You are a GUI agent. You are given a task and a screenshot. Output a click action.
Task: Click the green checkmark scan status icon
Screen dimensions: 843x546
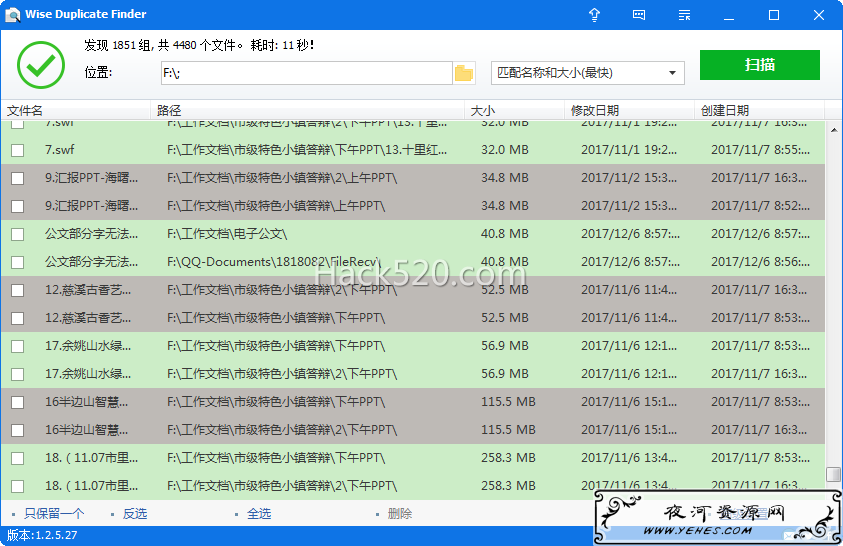(41, 65)
